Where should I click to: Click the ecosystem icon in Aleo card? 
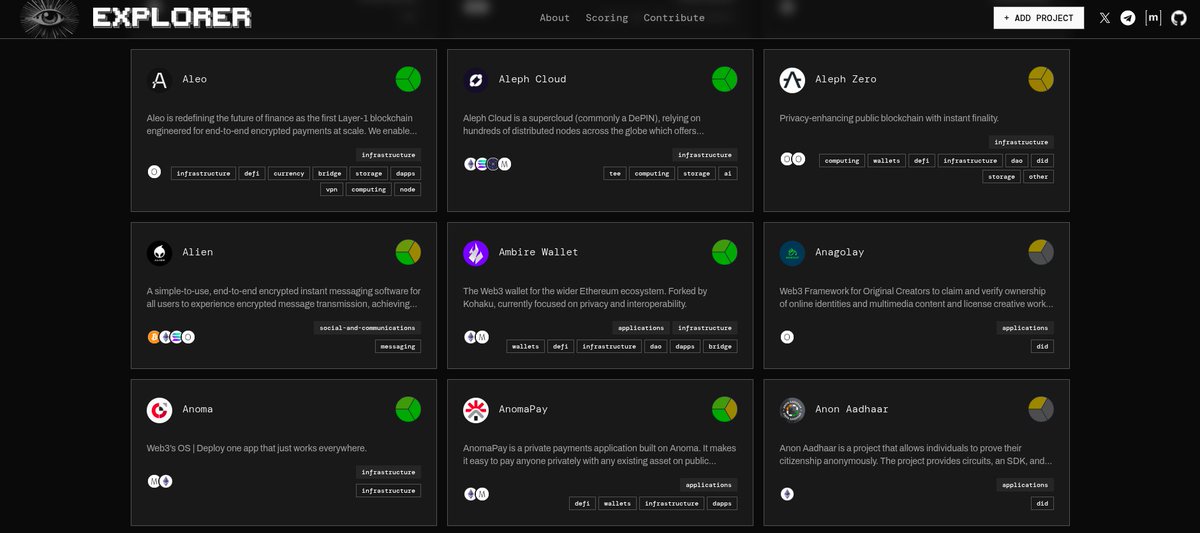(x=154, y=172)
